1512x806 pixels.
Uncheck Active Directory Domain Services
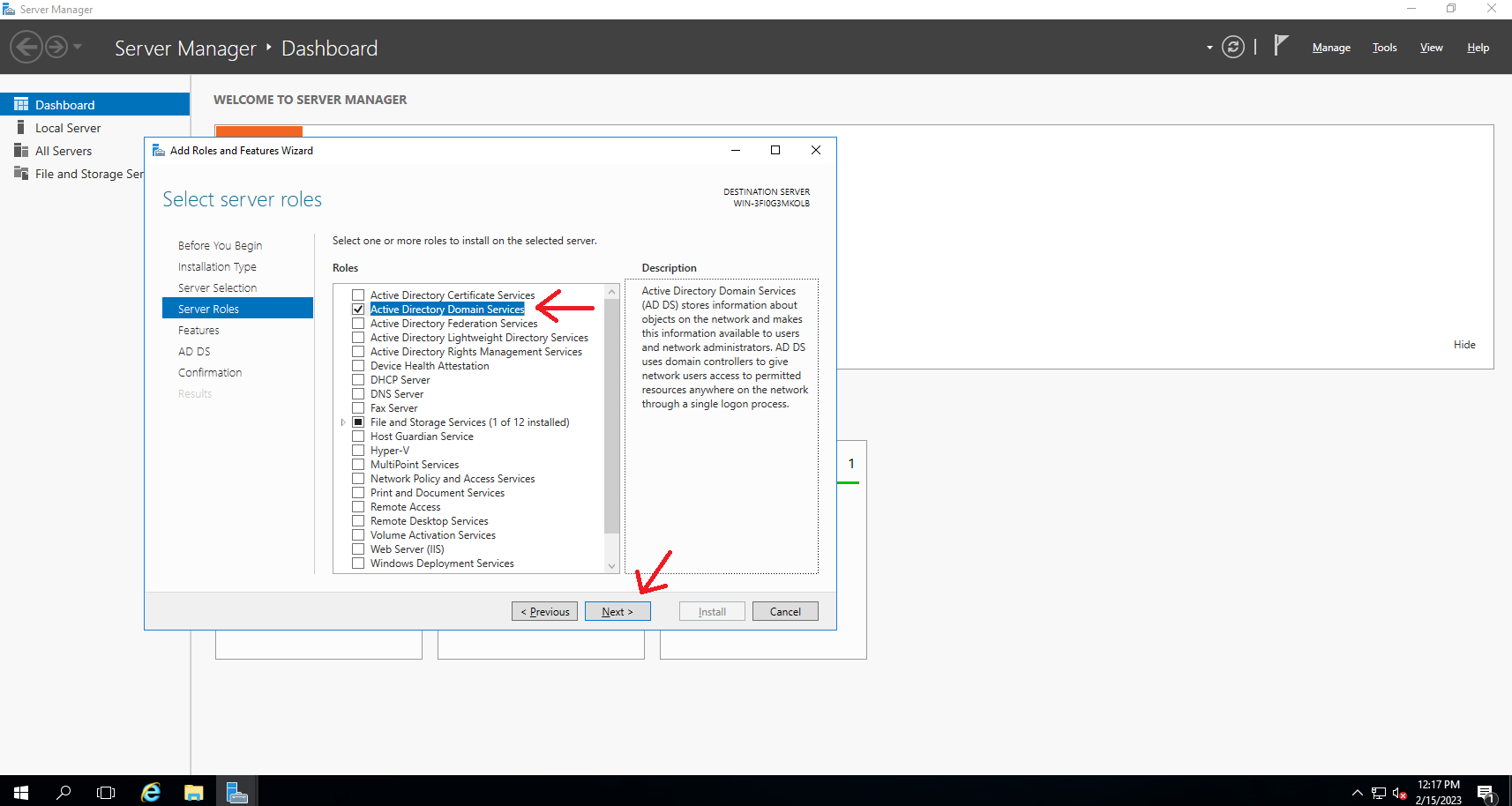358,310
